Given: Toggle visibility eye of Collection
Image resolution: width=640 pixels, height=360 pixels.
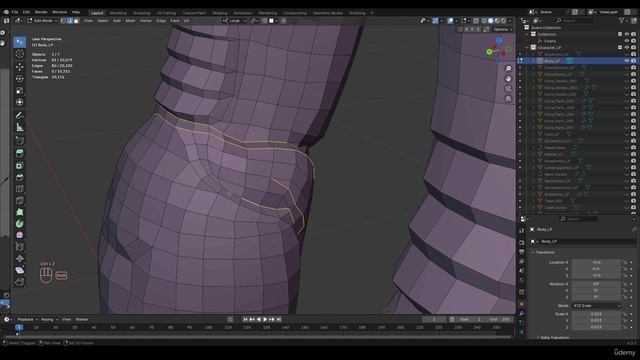Looking at the screenshot, I should click(x=627, y=34).
